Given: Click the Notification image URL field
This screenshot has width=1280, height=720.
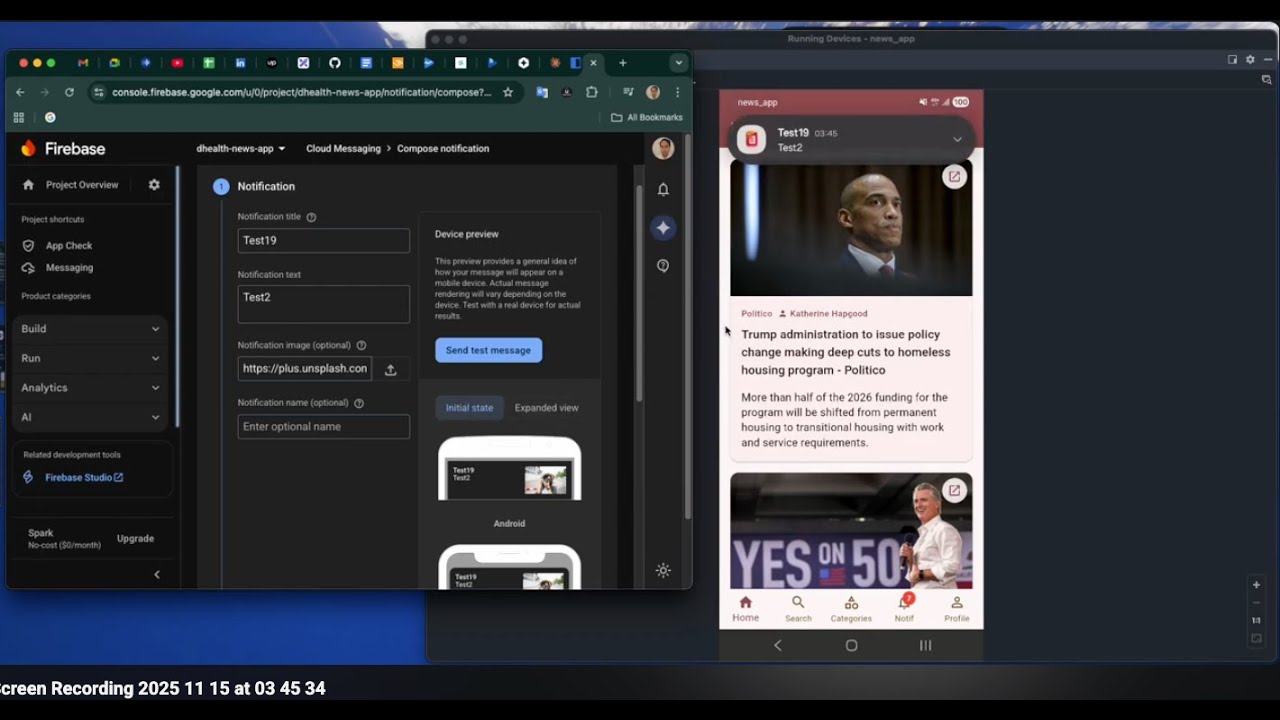Looking at the screenshot, I should click(305, 368).
